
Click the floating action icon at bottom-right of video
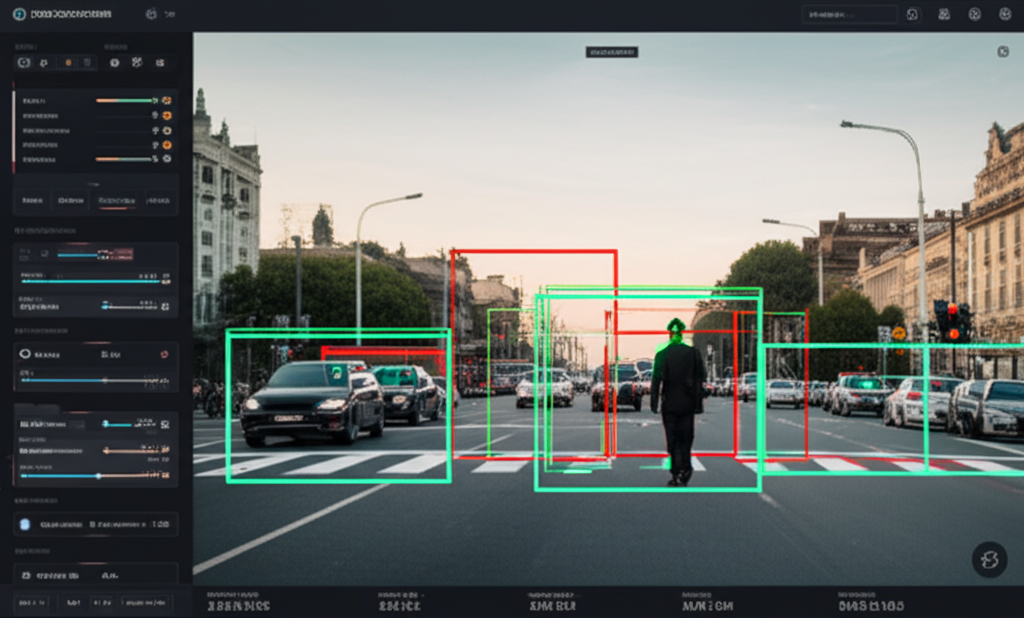989,560
